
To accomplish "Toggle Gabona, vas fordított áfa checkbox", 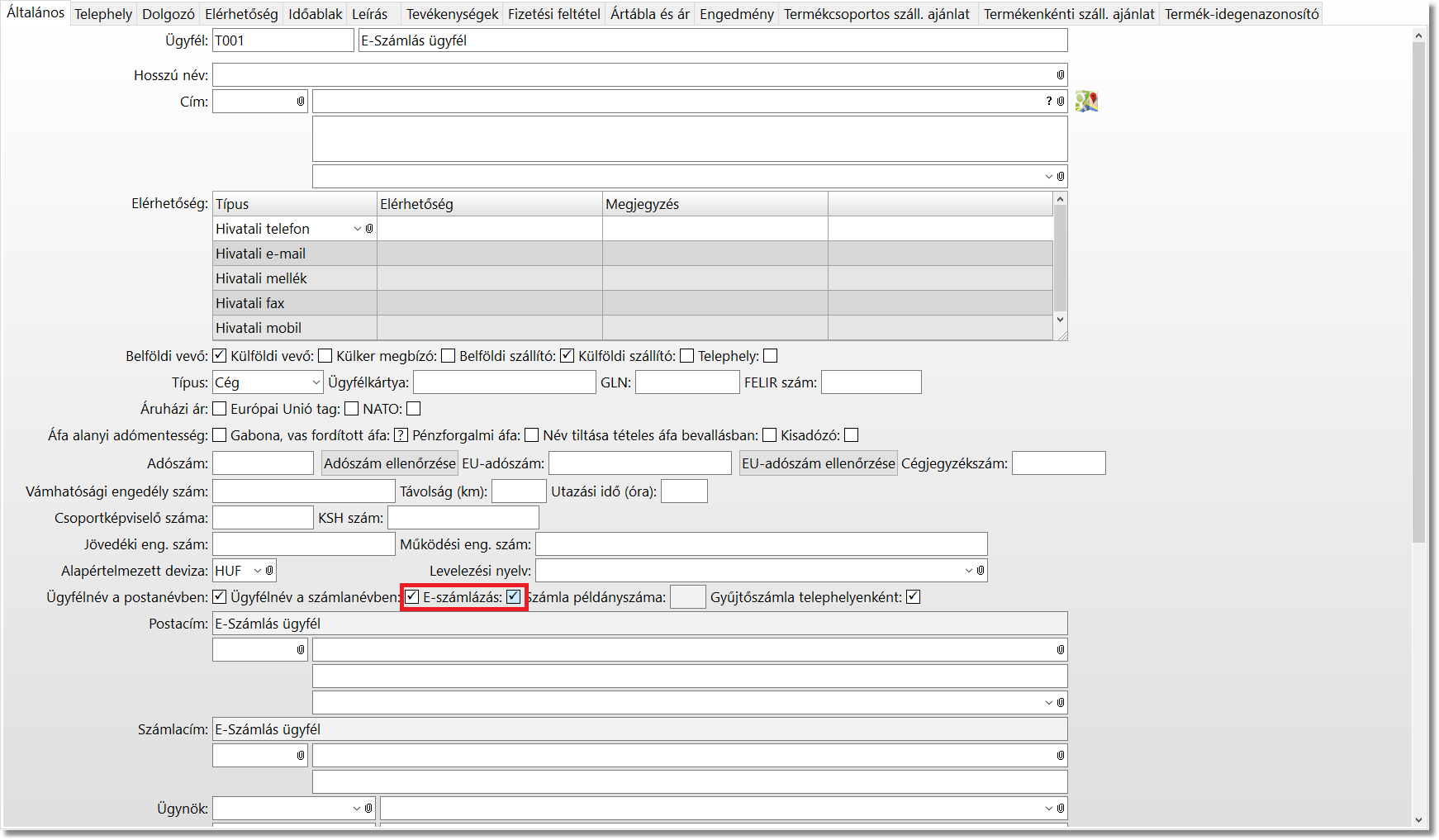I will 401,435.
